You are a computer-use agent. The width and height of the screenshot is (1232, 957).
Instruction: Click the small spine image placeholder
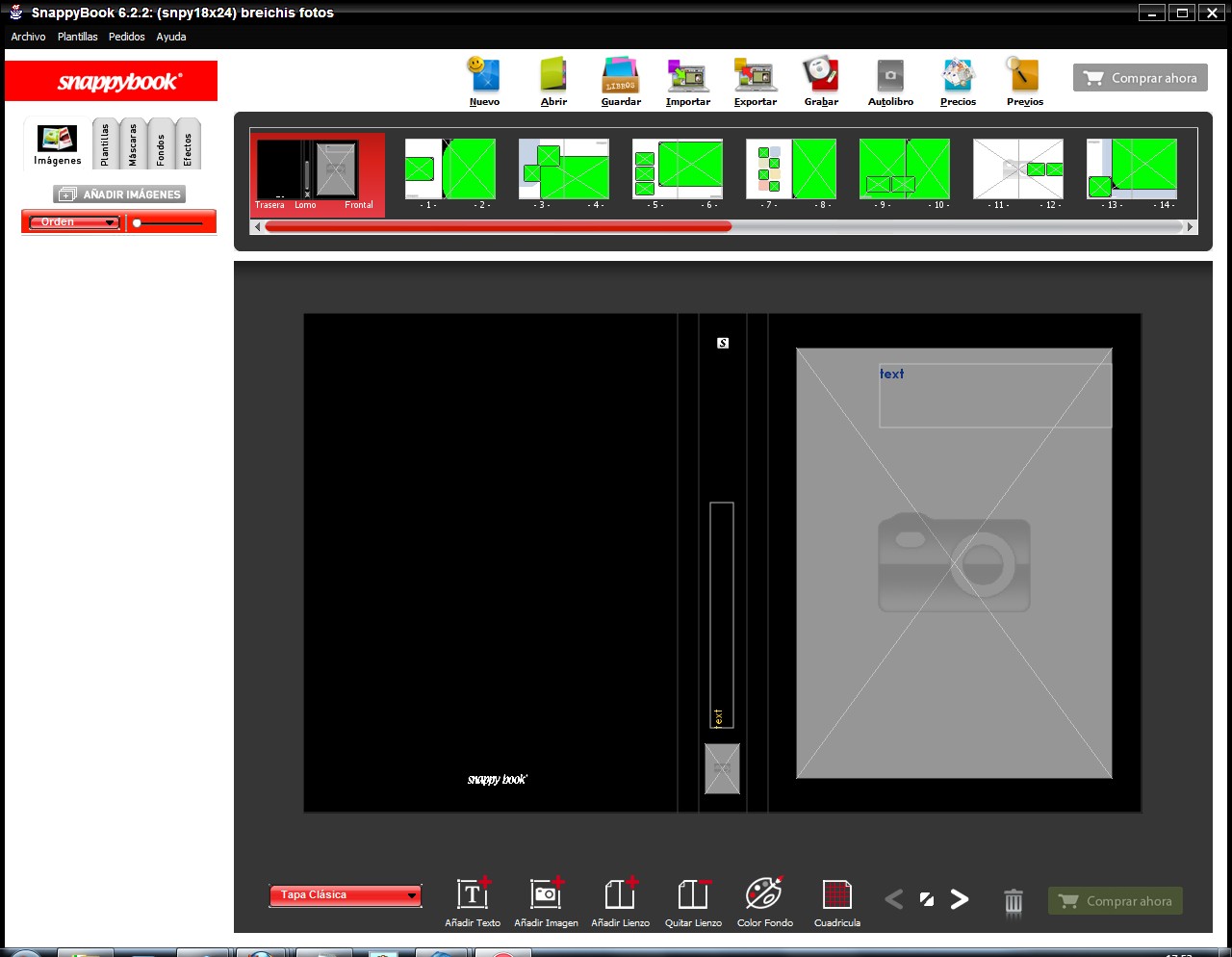722,768
